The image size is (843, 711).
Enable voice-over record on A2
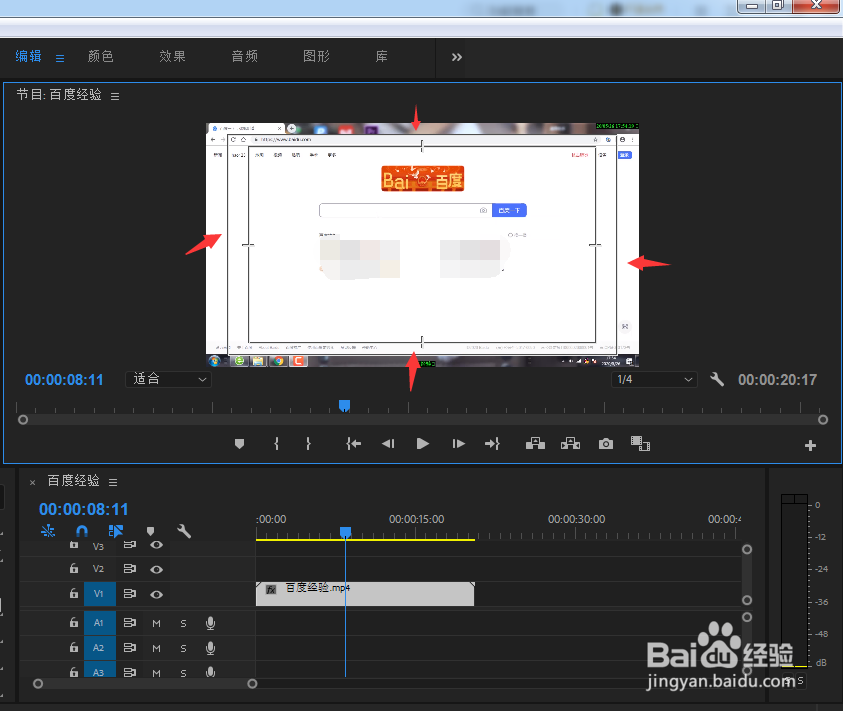pos(210,648)
